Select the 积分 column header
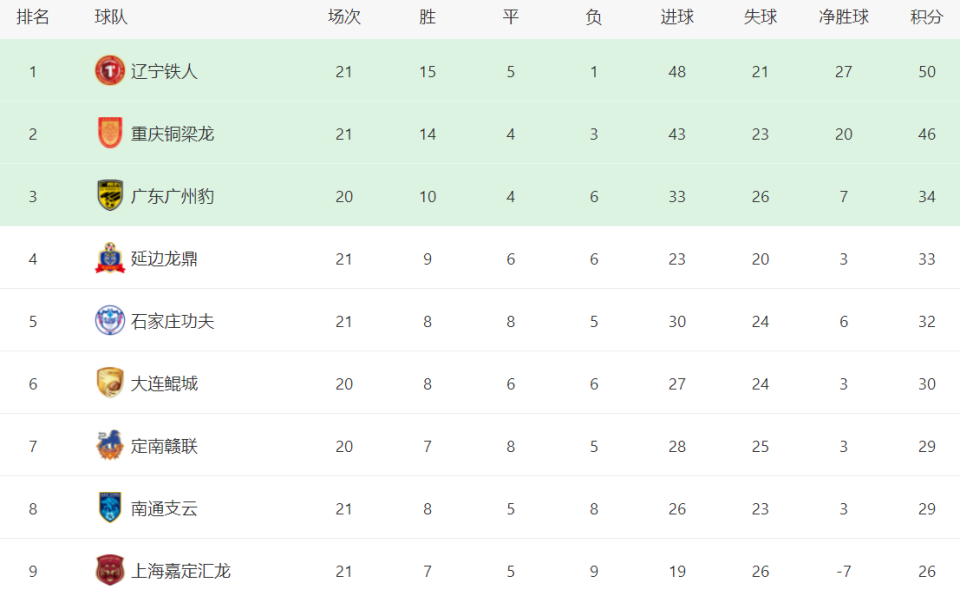This screenshot has height=596, width=960. pos(926,17)
